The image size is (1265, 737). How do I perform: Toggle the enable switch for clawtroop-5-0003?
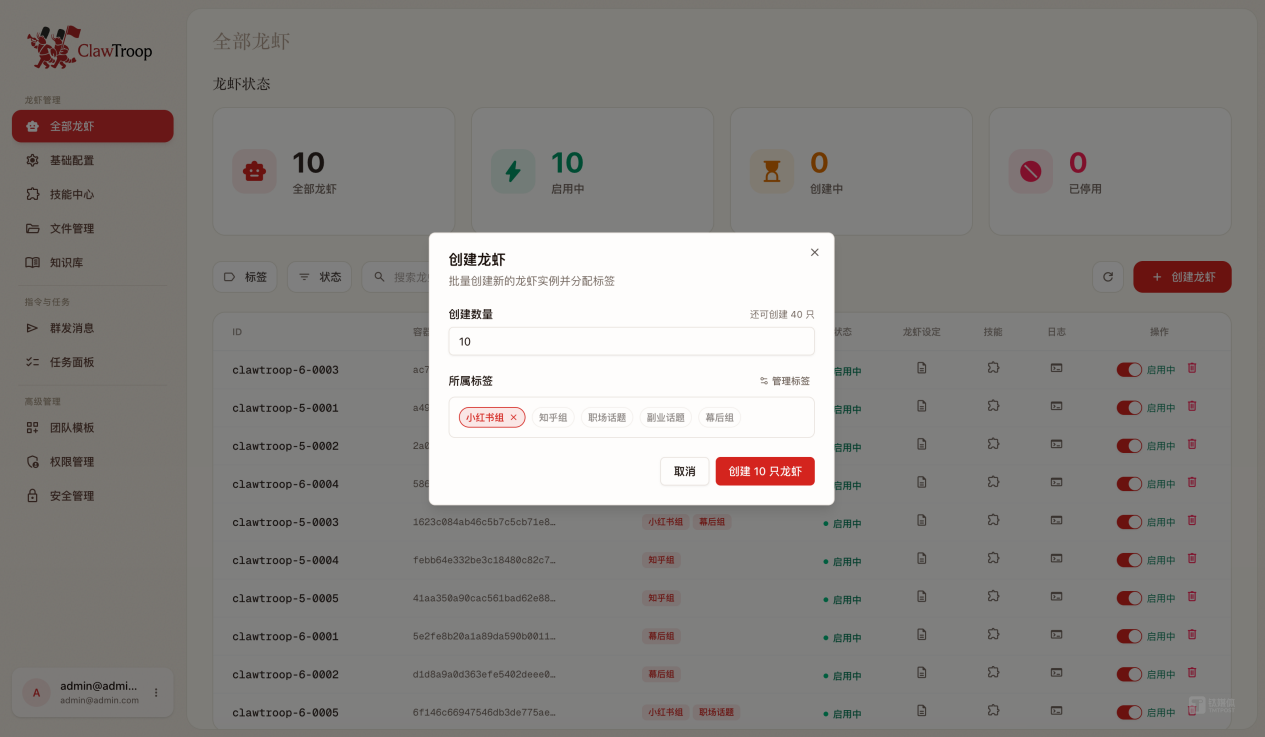(1129, 521)
